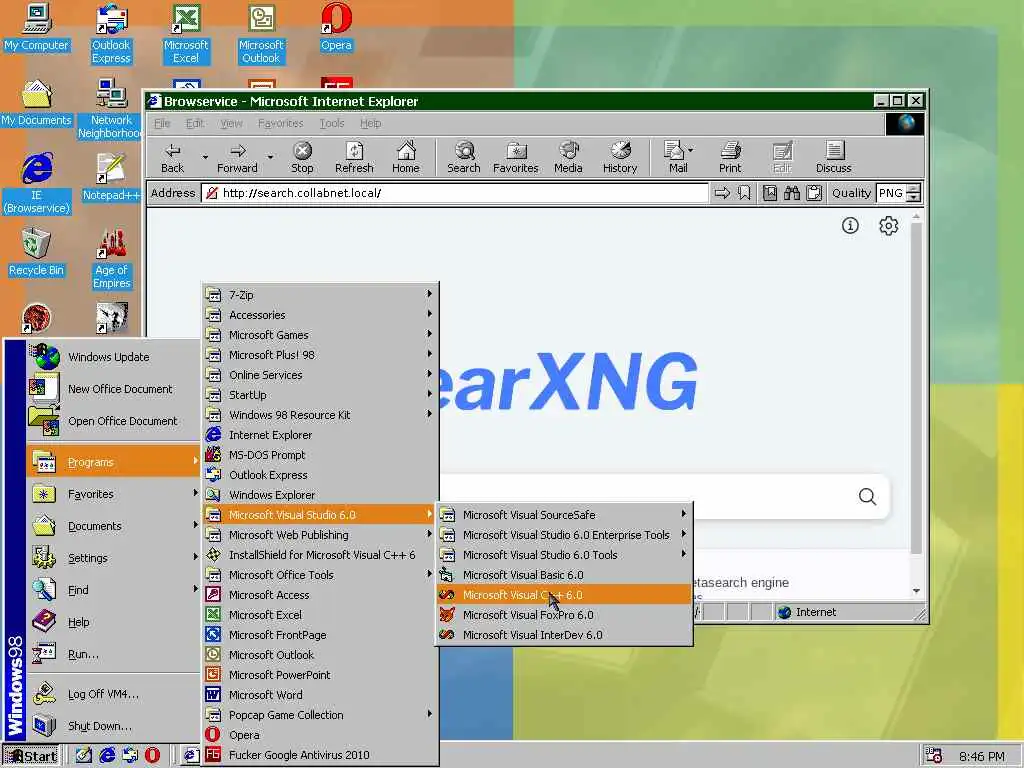The width and height of the screenshot is (1024, 768).
Task: Open the File menu in Internet Explorer
Action: click(162, 123)
